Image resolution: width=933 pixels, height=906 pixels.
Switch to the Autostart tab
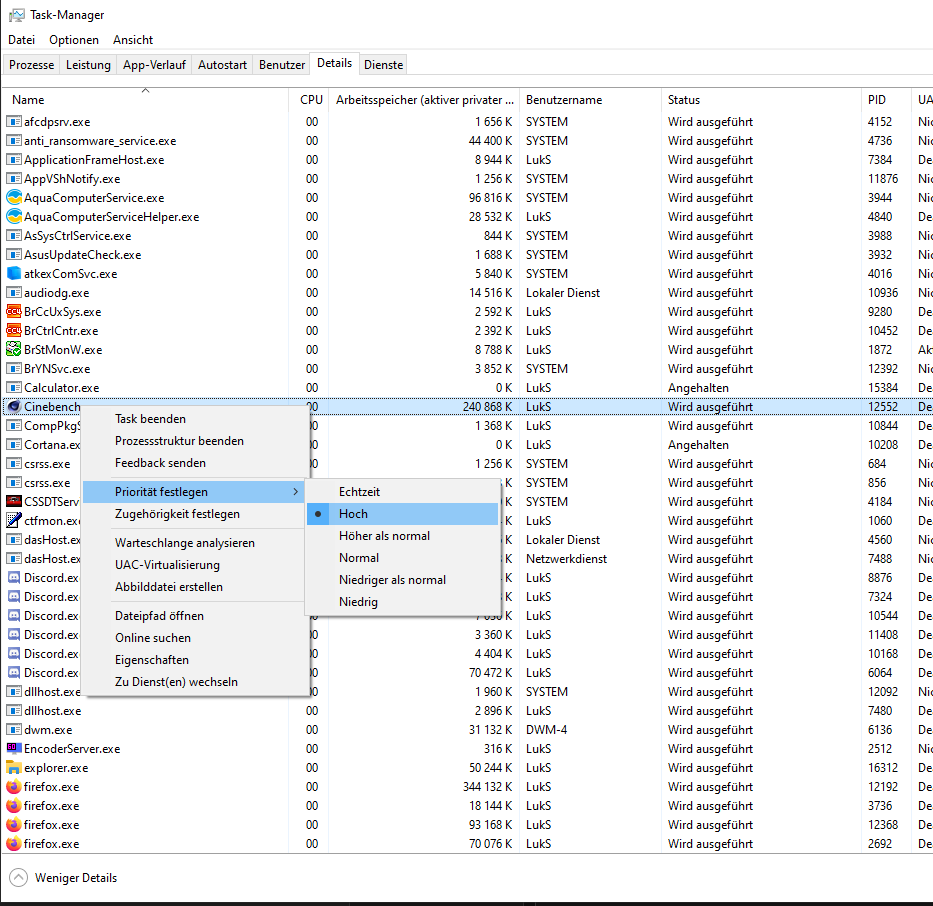pyautogui.click(x=222, y=65)
